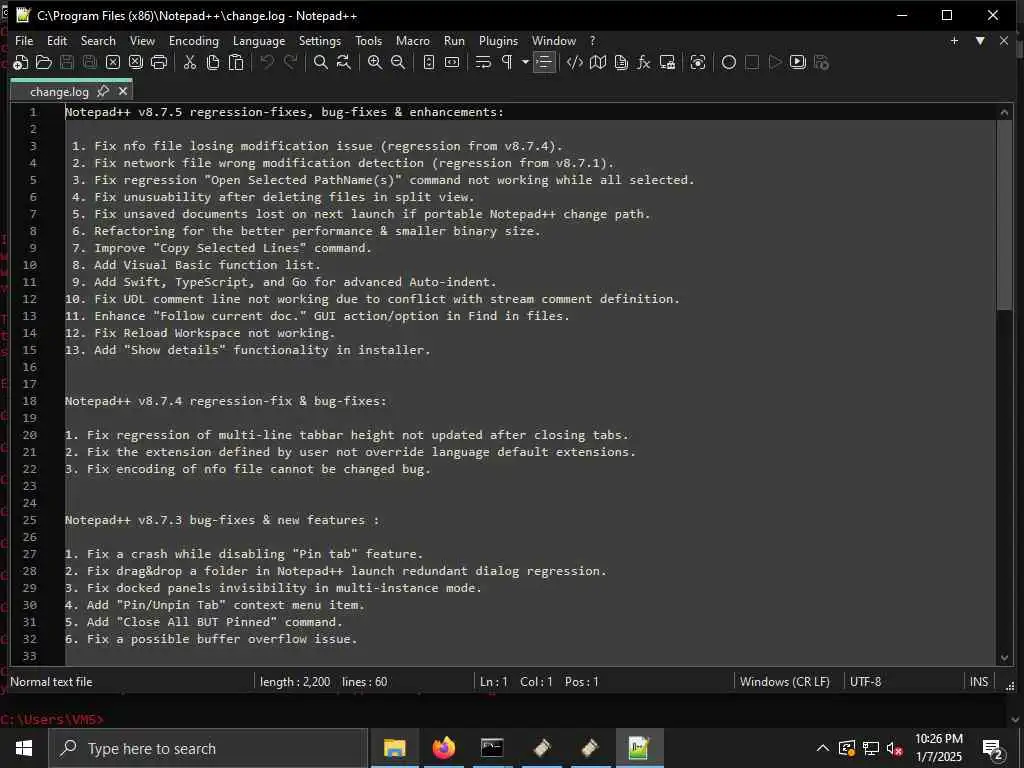Click the Copy toolbar icon
Screen dimensions: 1024x768
click(213, 63)
